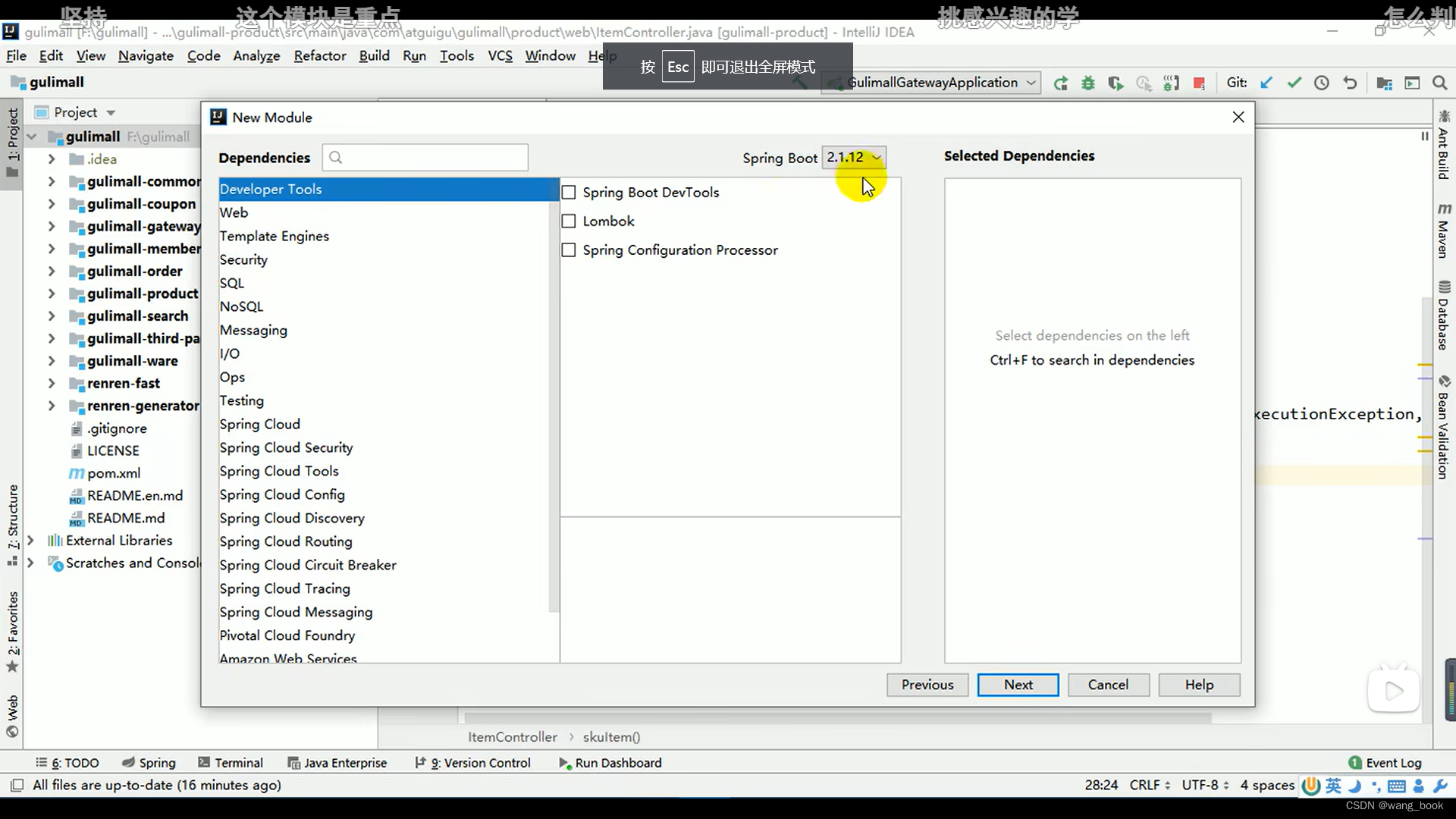Viewport: 1456px width, 819px height.
Task: Check the Spring Boot DevTools checkbox
Action: tap(569, 193)
